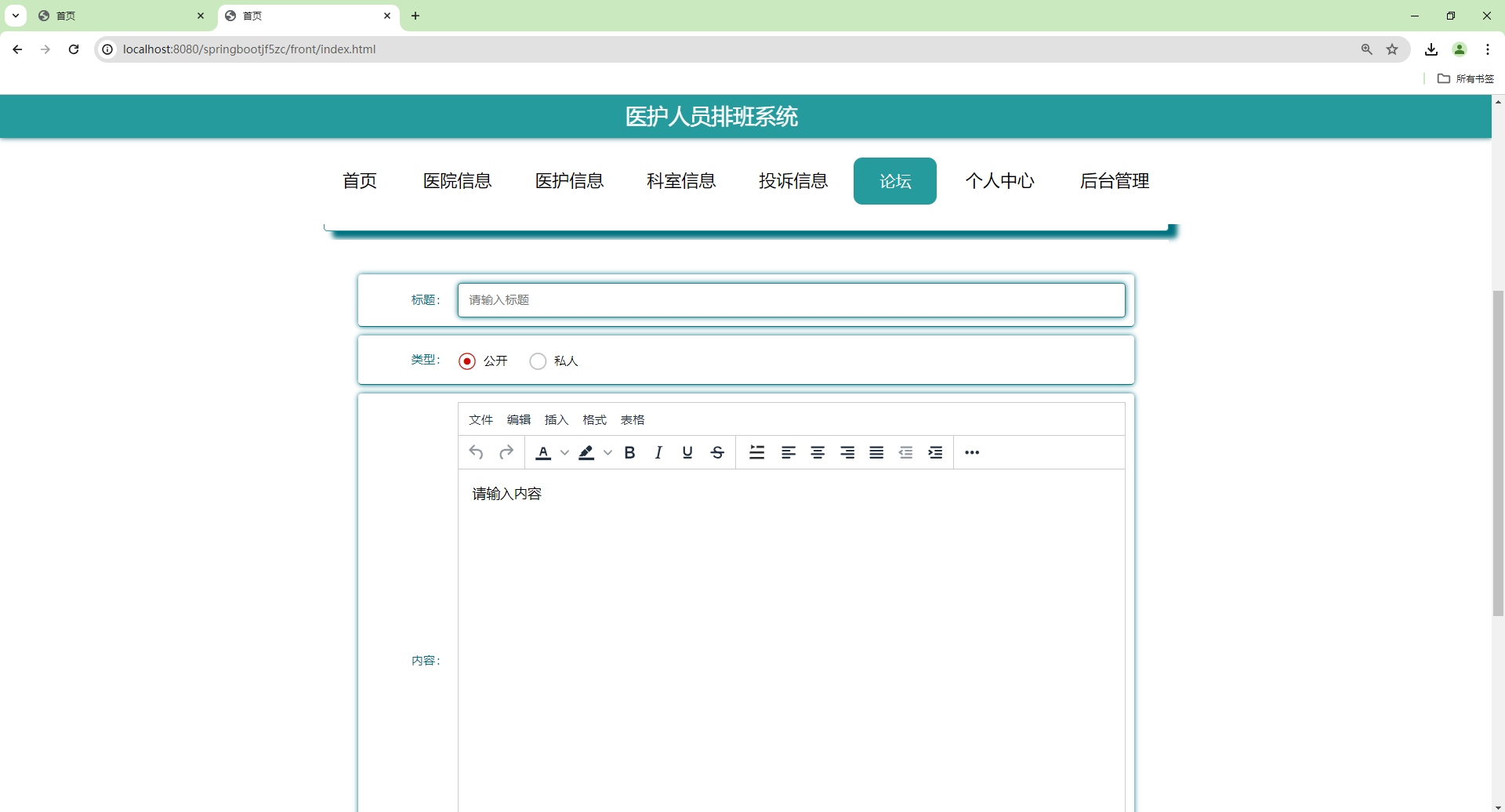Align text right in editor
This screenshot has height=812, width=1505.
click(x=847, y=452)
